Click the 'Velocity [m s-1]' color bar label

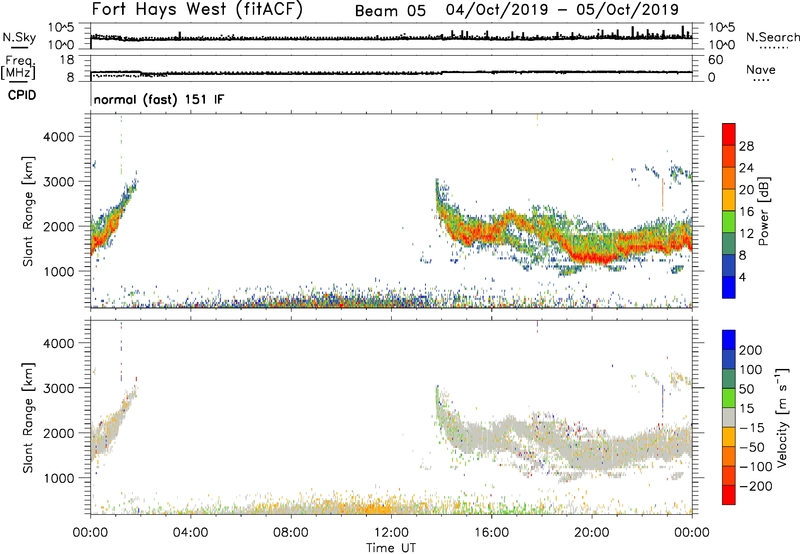click(782, 417)
